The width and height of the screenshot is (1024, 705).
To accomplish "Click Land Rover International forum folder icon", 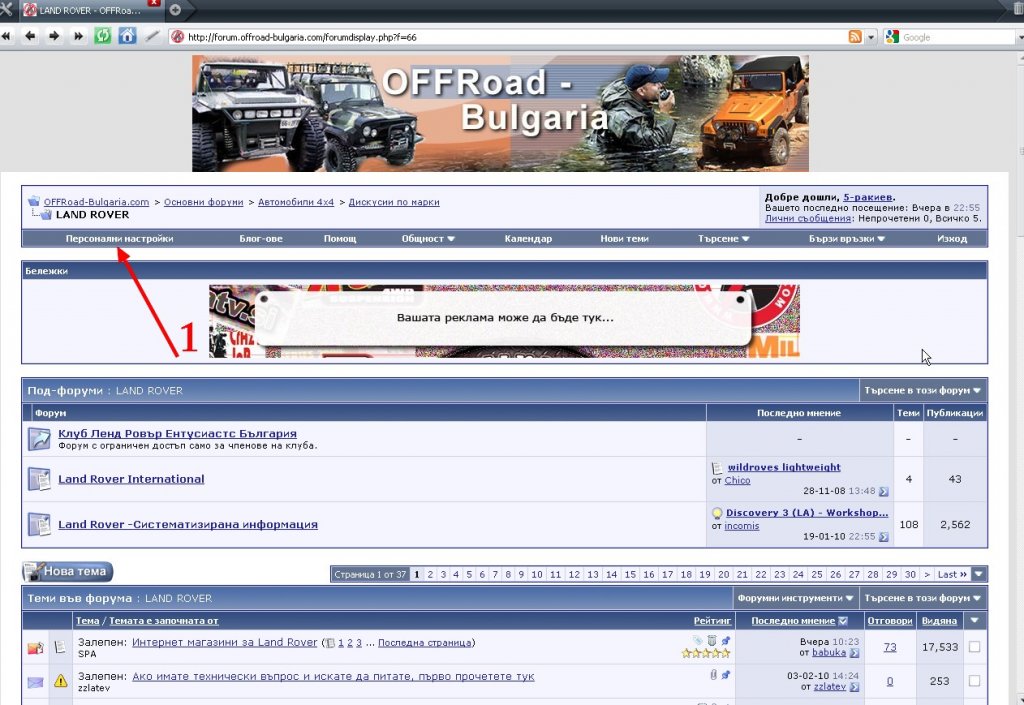I will [x=39, y=479].
